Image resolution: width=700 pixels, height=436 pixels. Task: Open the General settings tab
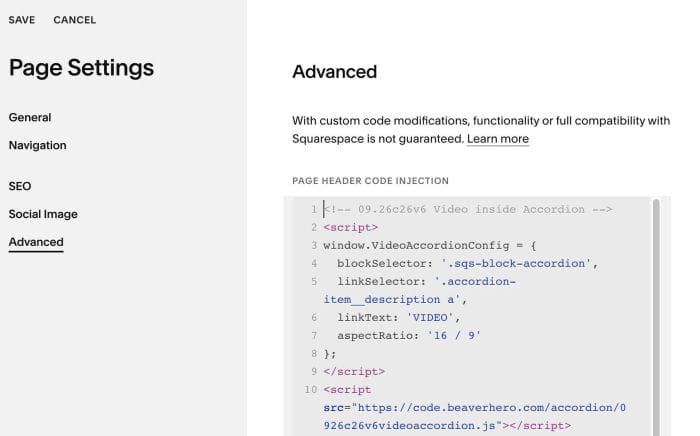pos(30,117)
